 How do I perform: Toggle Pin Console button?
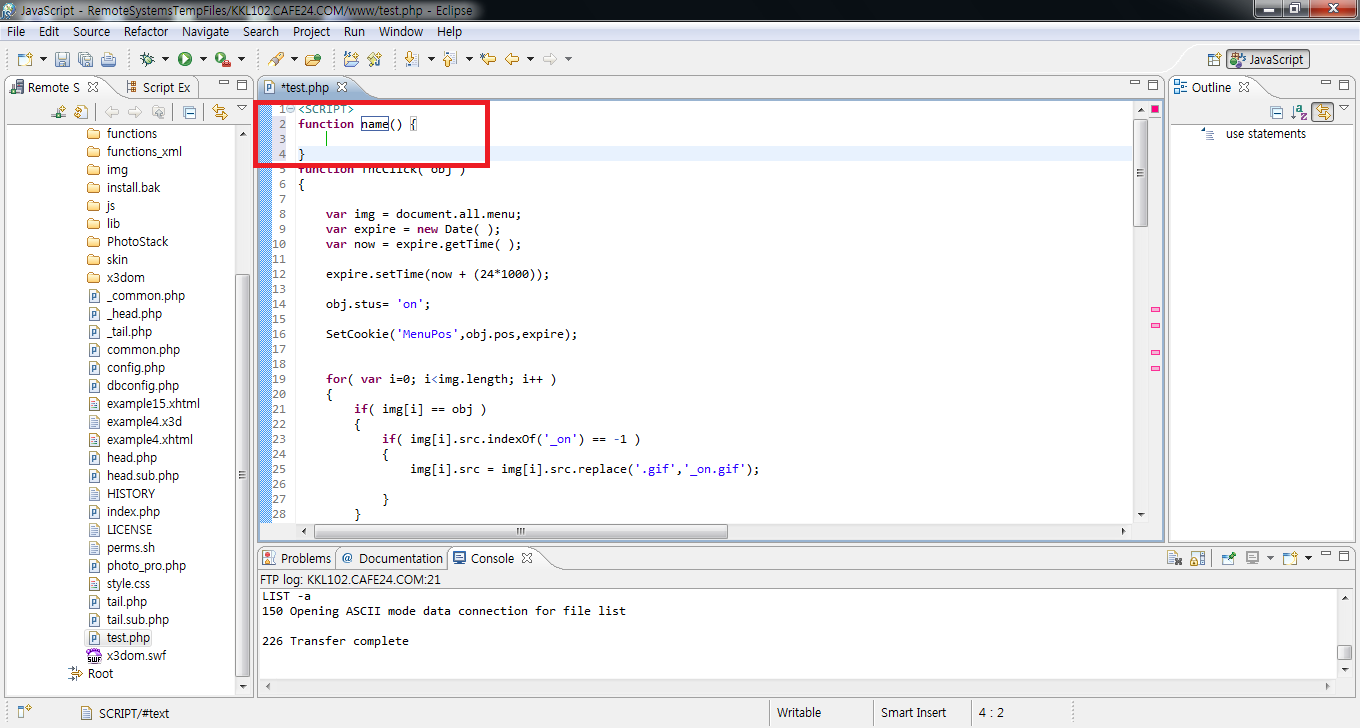[x=1229, y=559]
